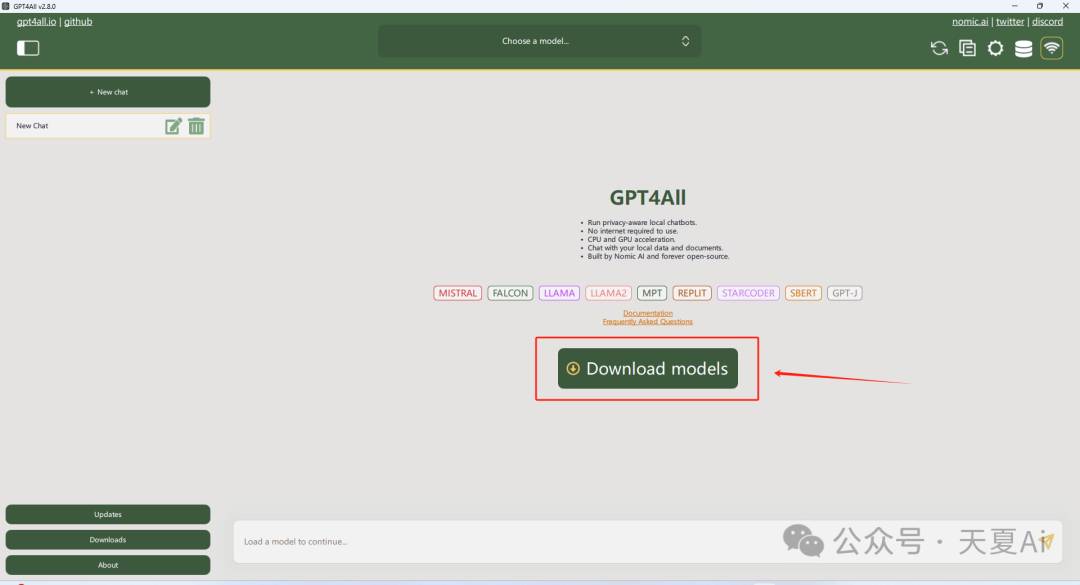Click the LLAMA model tag
Screen dimensions: 1080x585
[x=559, y=293]
